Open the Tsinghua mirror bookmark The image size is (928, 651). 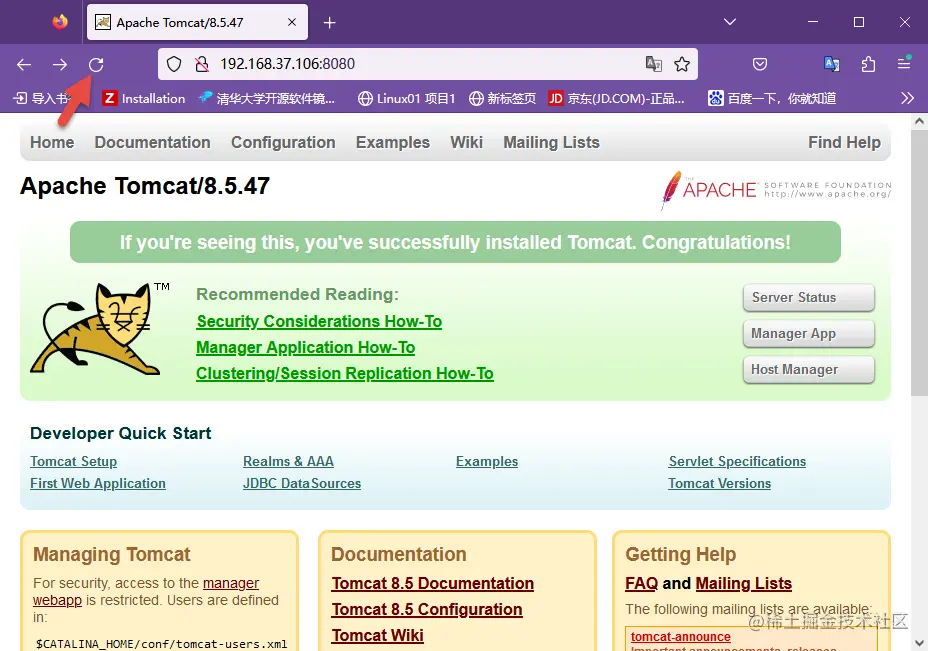[x=267, y=98]
